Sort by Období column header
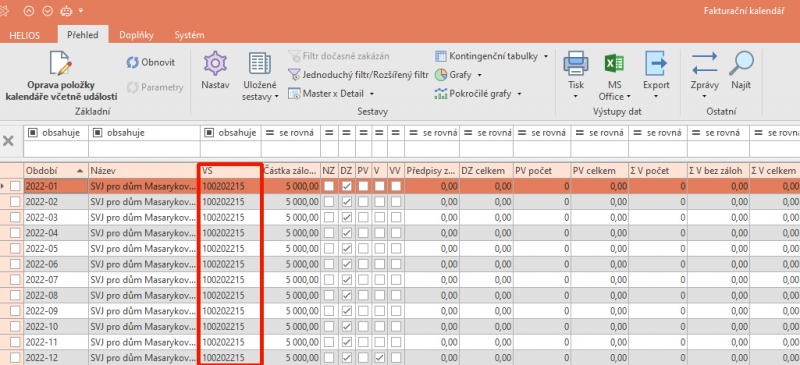Screen dimensions: 800x365 (56, 171)
